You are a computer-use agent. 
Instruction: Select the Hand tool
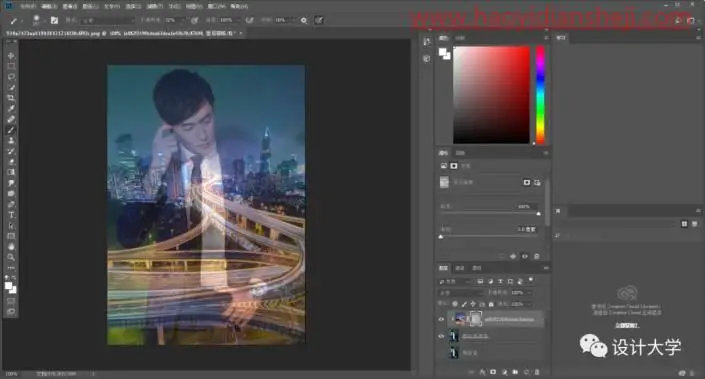11,247
